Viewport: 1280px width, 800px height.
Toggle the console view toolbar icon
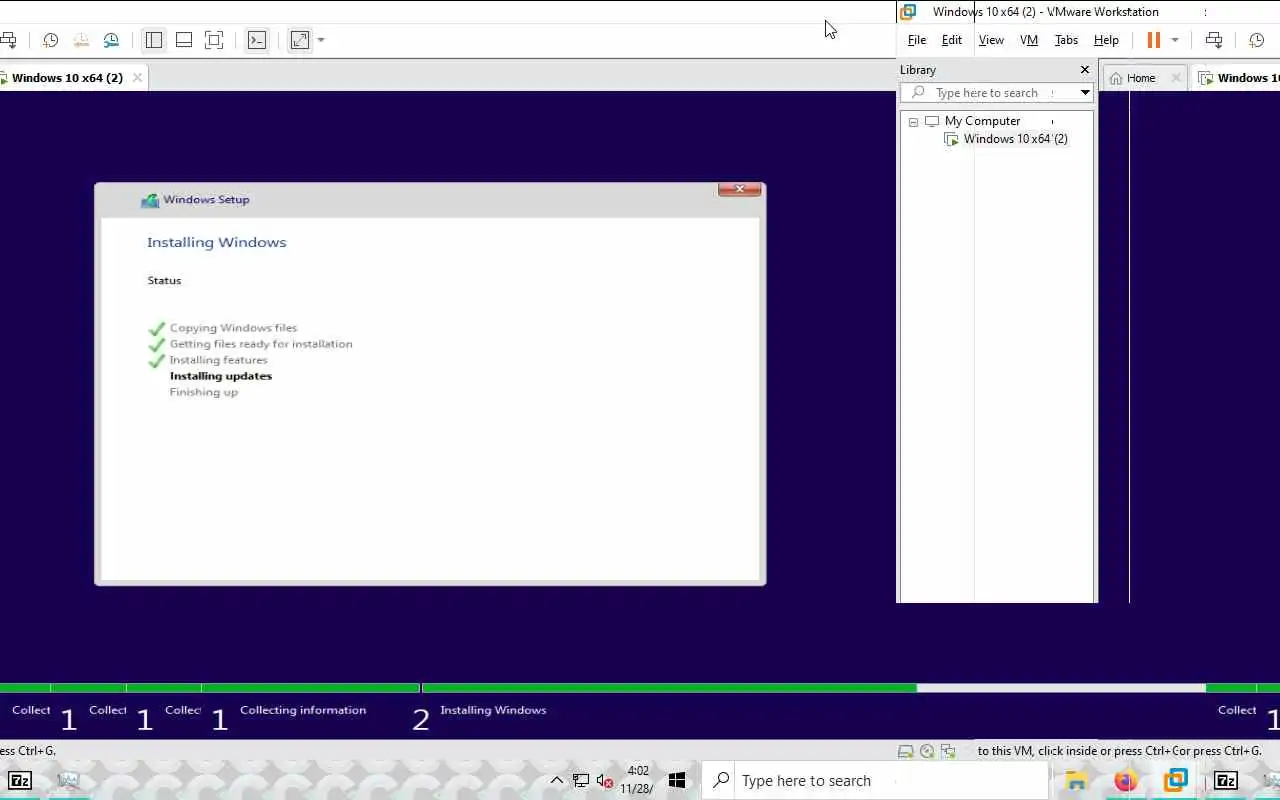tap(257, 40)
